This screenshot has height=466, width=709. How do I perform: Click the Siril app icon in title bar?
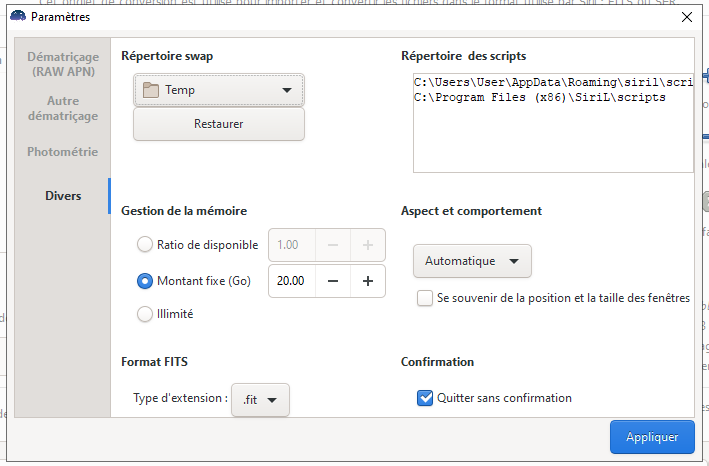click(x=17, y=17)
